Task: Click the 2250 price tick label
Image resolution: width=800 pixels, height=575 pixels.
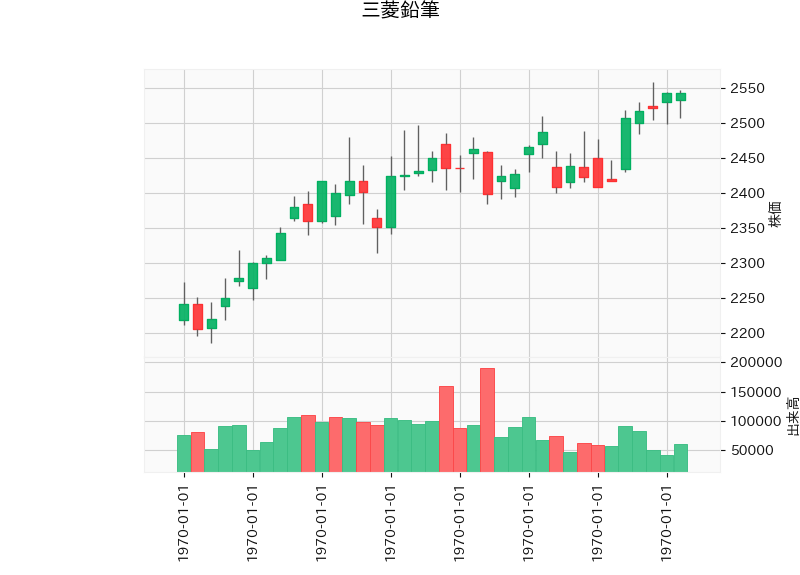Action: [747, 298]
